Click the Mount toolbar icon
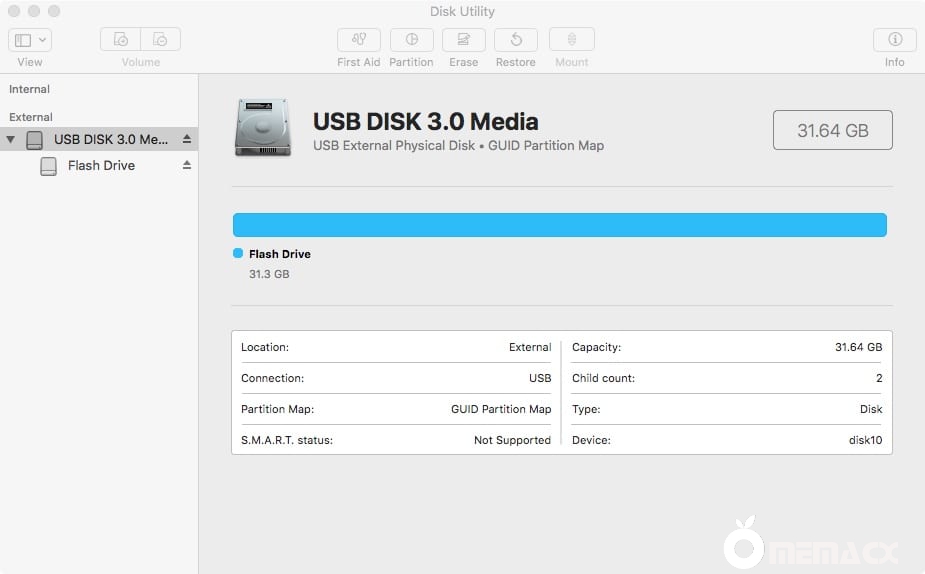This screenshot has height=574, width=925. [571, 40]
